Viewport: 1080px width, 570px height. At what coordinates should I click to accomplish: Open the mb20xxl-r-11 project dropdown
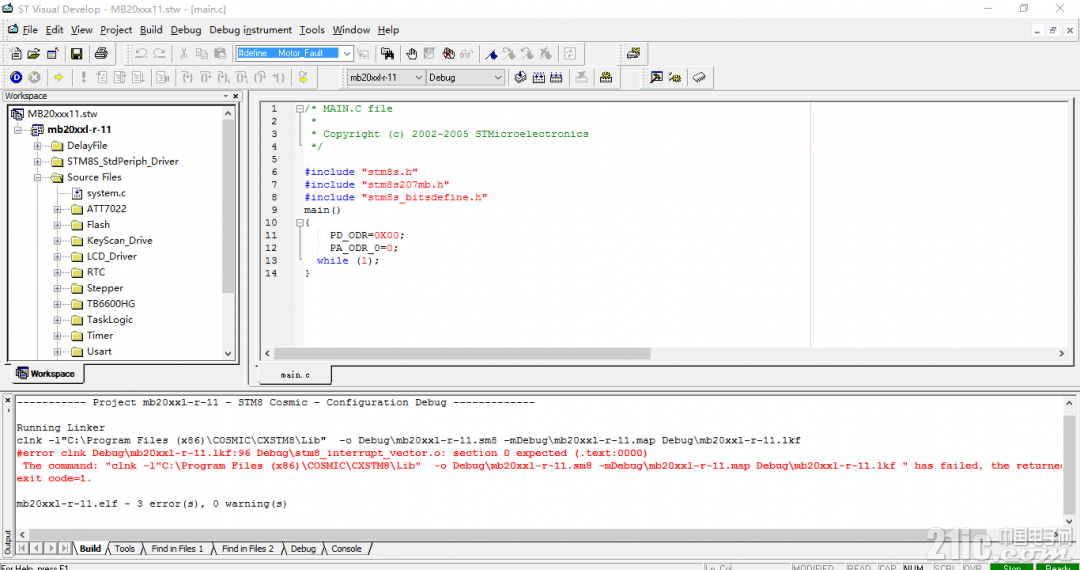[419, 78]
